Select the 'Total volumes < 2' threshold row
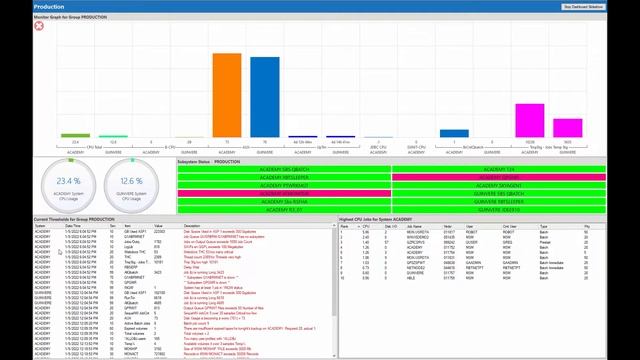The image size is (640, 360). [183, 333]
